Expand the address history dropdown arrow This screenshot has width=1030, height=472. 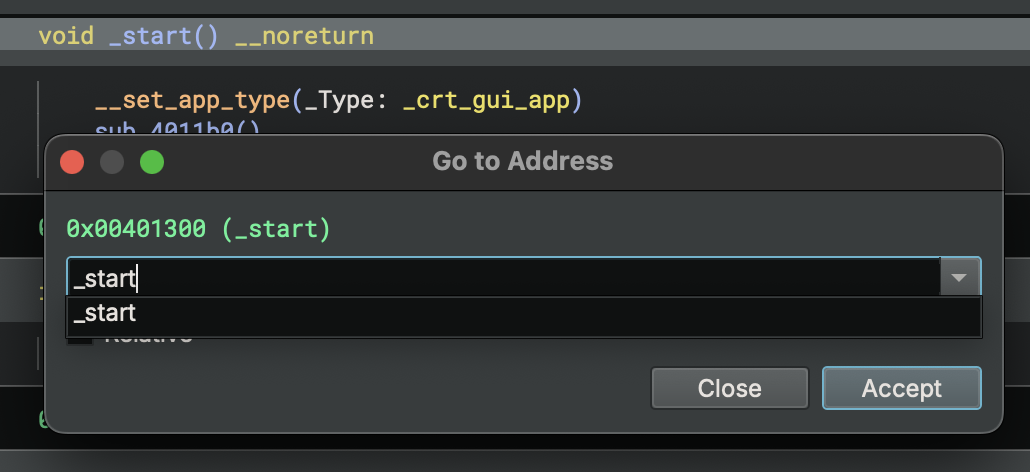[x=959, y=278]
